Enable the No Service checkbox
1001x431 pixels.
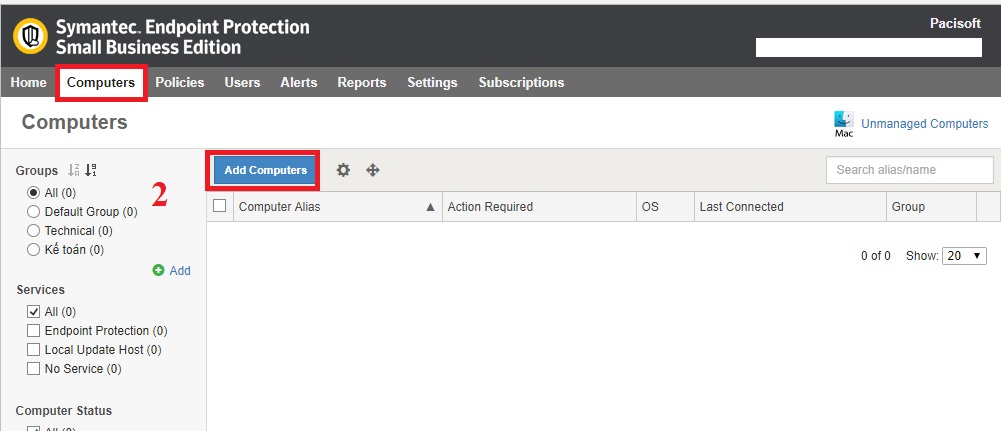(x=33, y=368)
